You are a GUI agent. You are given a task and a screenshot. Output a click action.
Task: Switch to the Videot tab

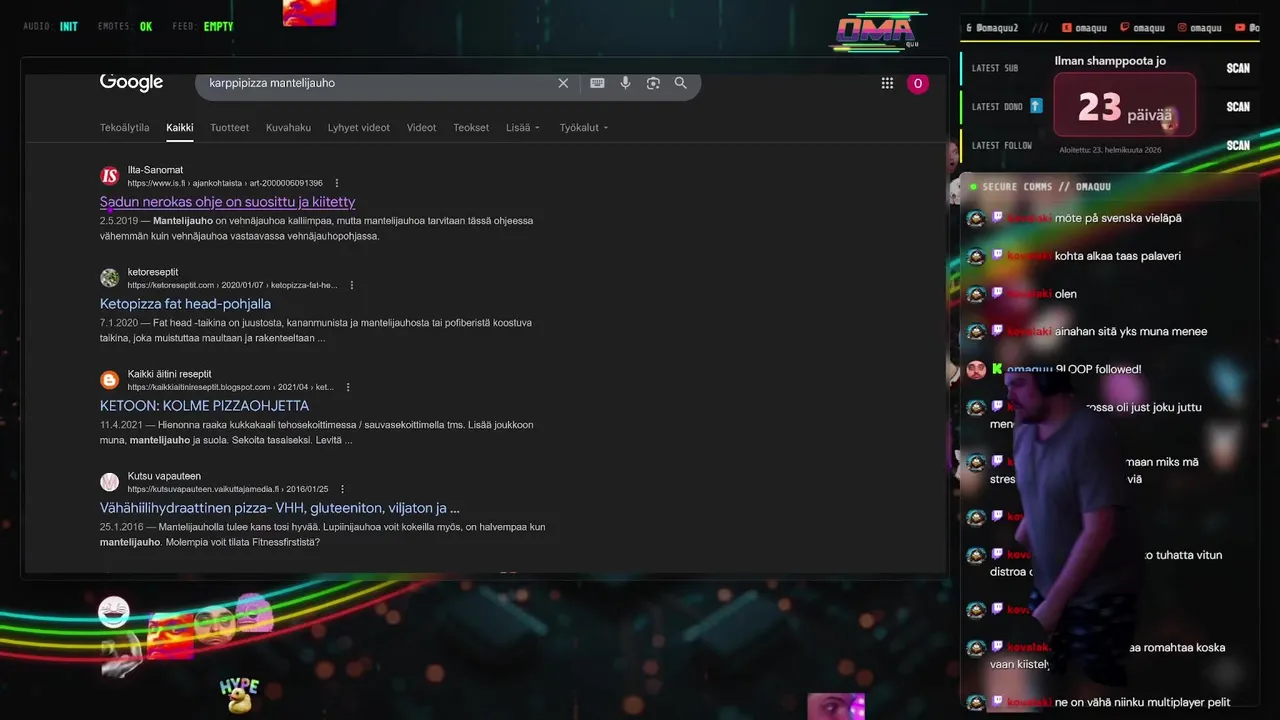(x=422, y=128)
